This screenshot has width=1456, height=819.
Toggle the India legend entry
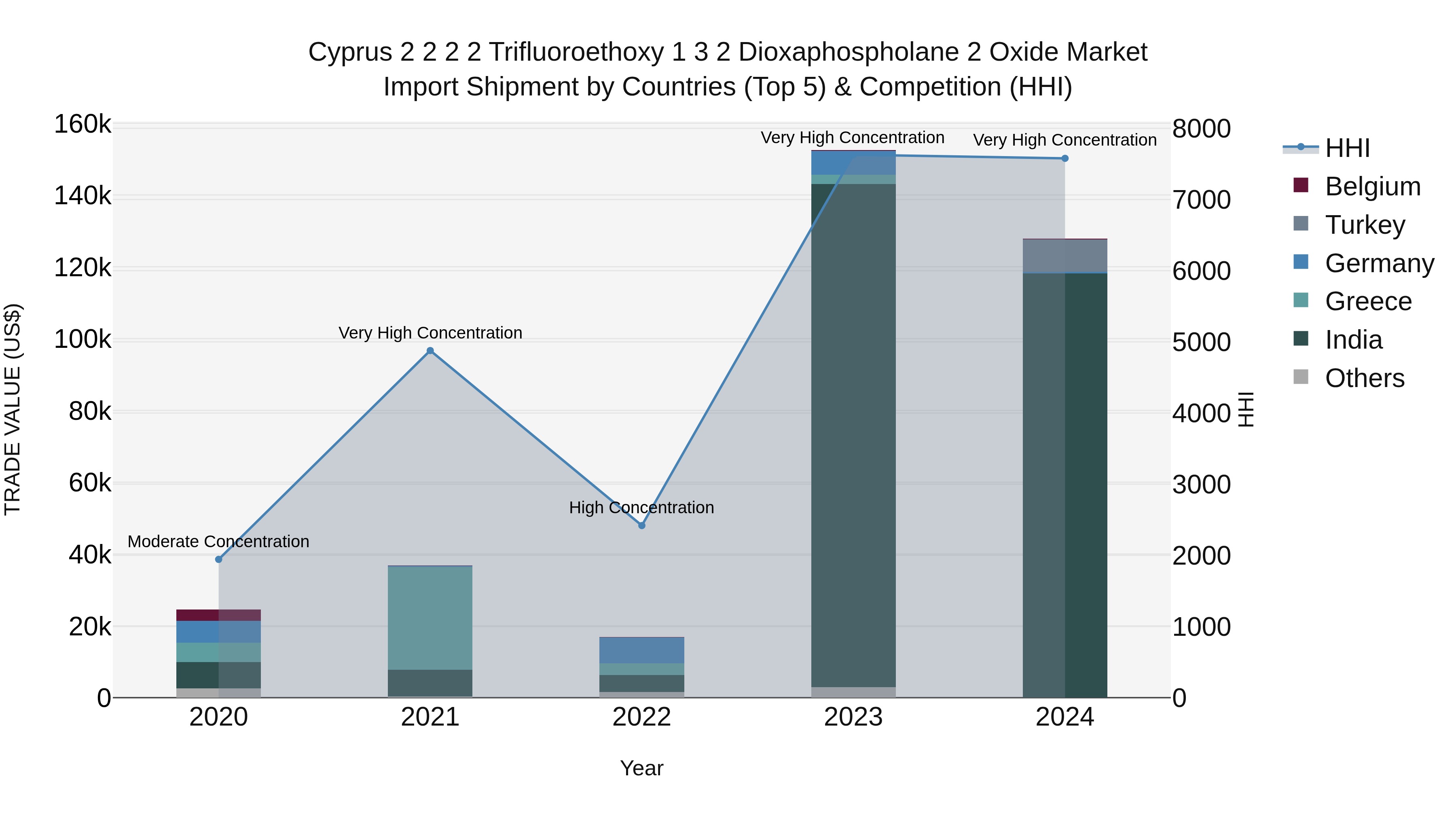tap(1337, 340)
